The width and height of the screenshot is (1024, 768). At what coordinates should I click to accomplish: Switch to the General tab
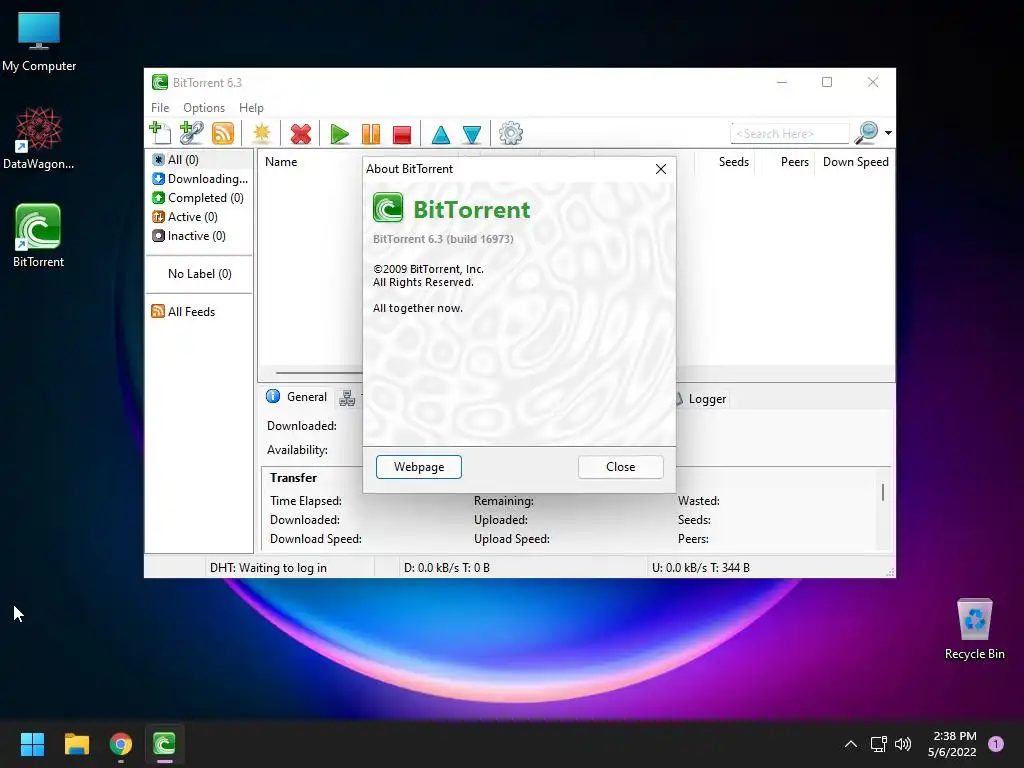(296, 397)
